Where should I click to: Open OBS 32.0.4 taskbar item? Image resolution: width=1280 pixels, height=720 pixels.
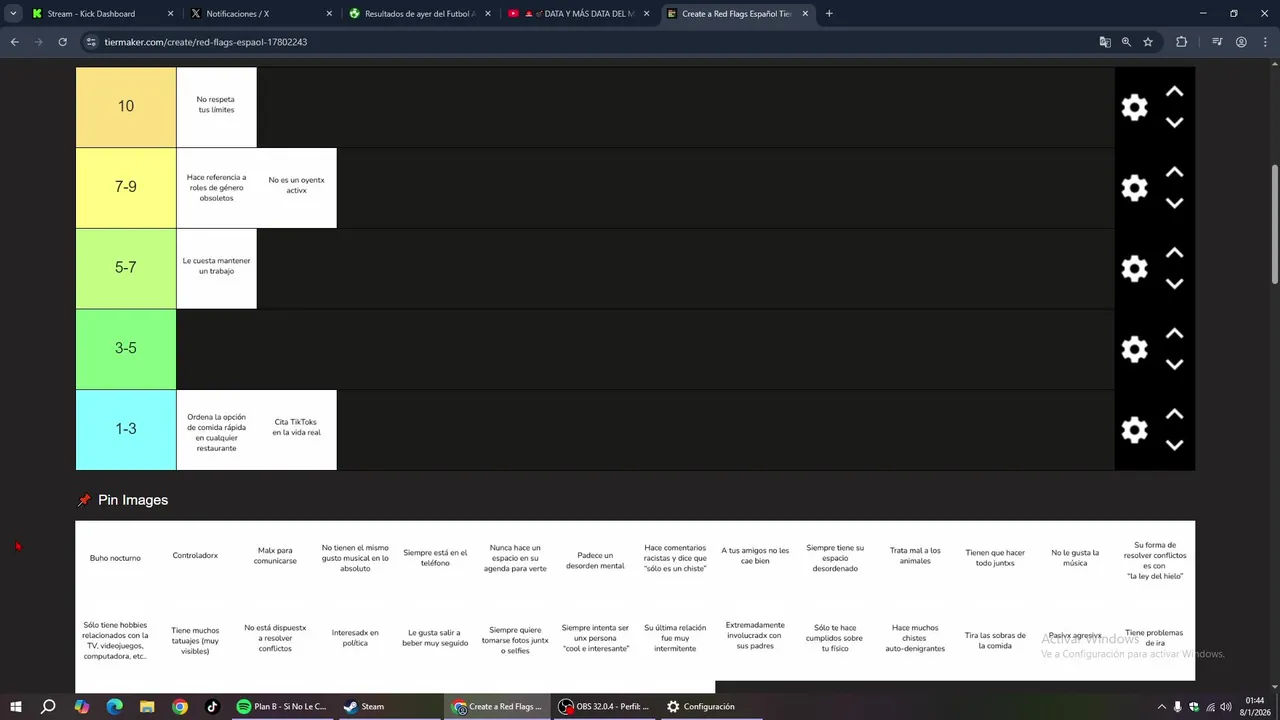604,706
